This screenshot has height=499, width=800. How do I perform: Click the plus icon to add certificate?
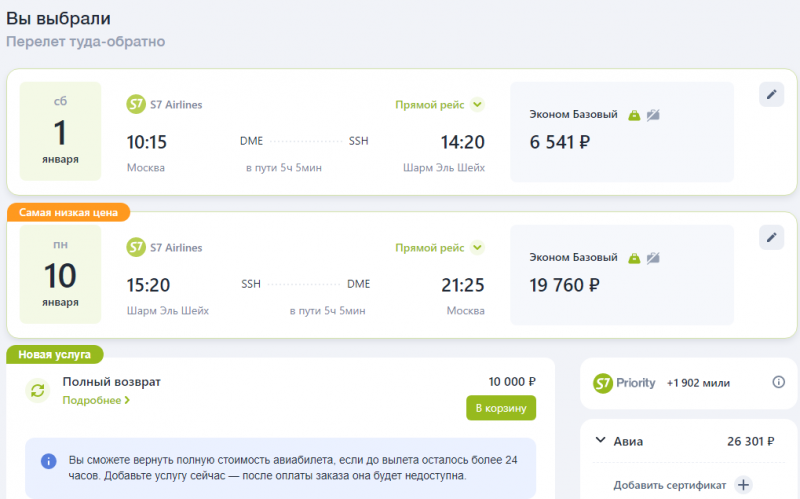tap(743, 485)
